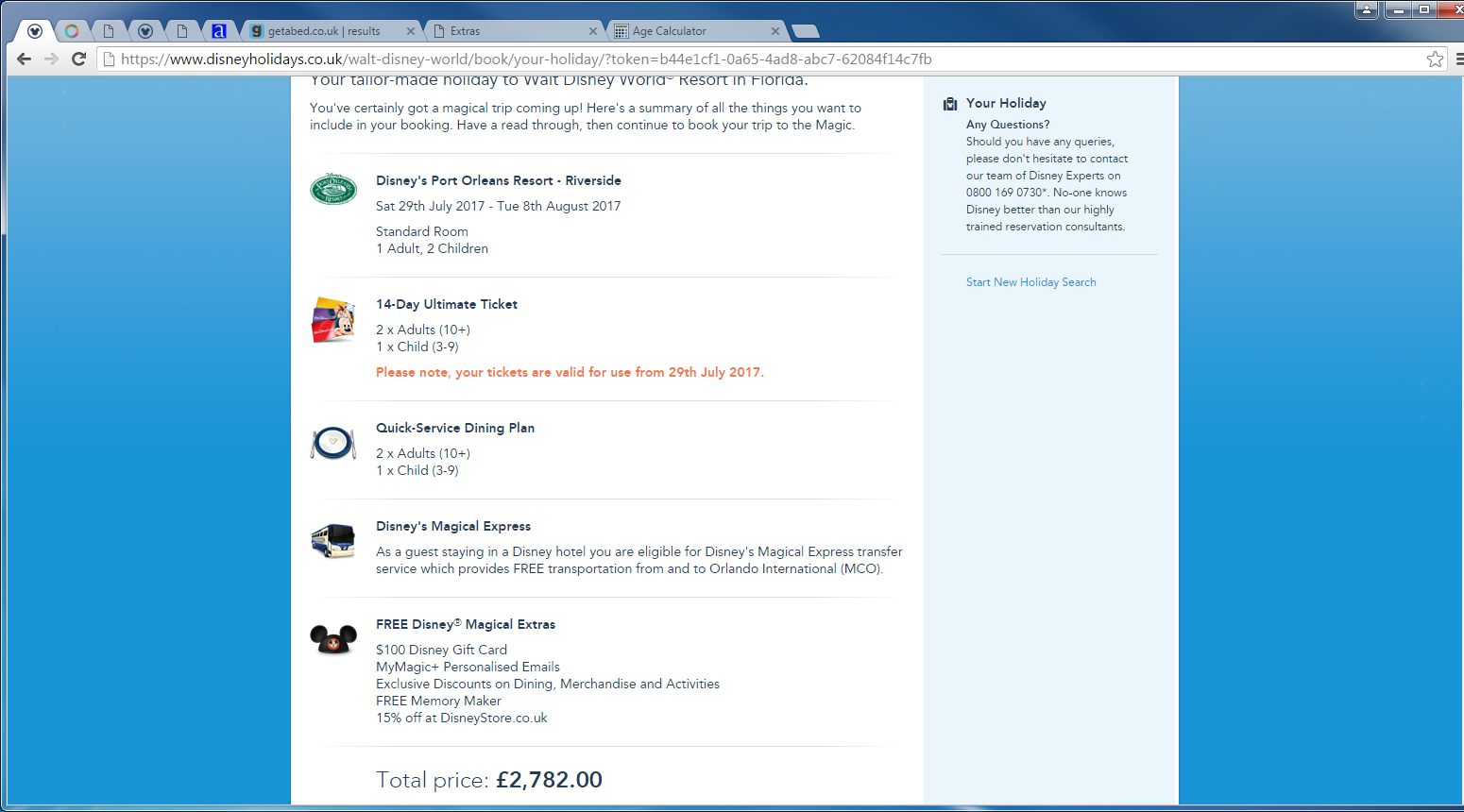Image resolution: width=1464 pixels, height=812 pixels.
Task: Click the Ultimate Ticket cards icon
Action: coord(333,320)
